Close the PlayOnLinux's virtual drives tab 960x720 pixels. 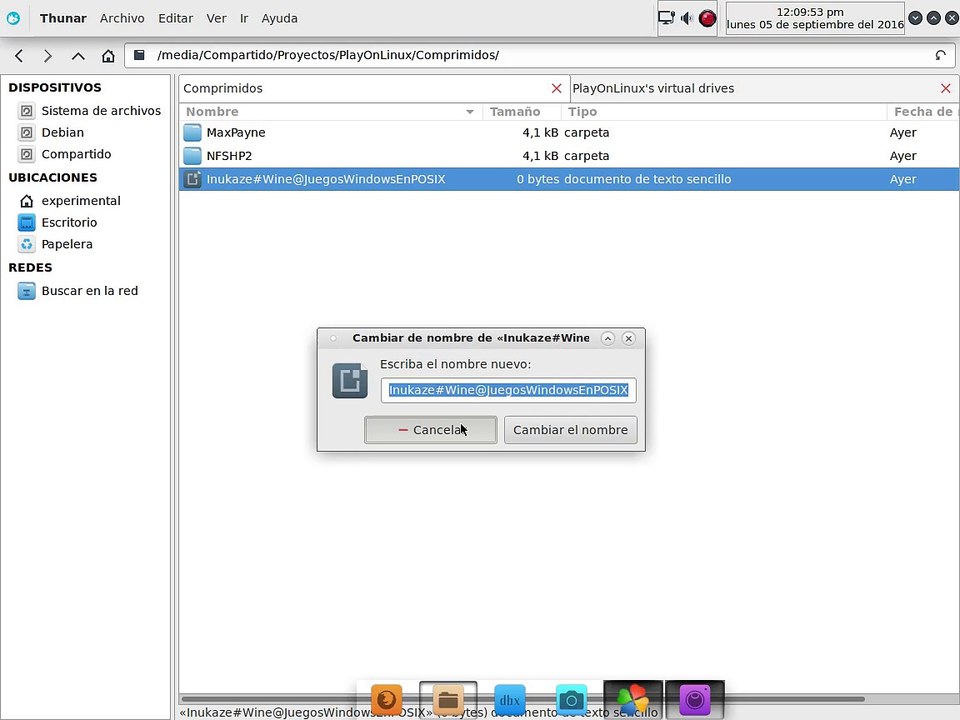click(x=946, y=88)
